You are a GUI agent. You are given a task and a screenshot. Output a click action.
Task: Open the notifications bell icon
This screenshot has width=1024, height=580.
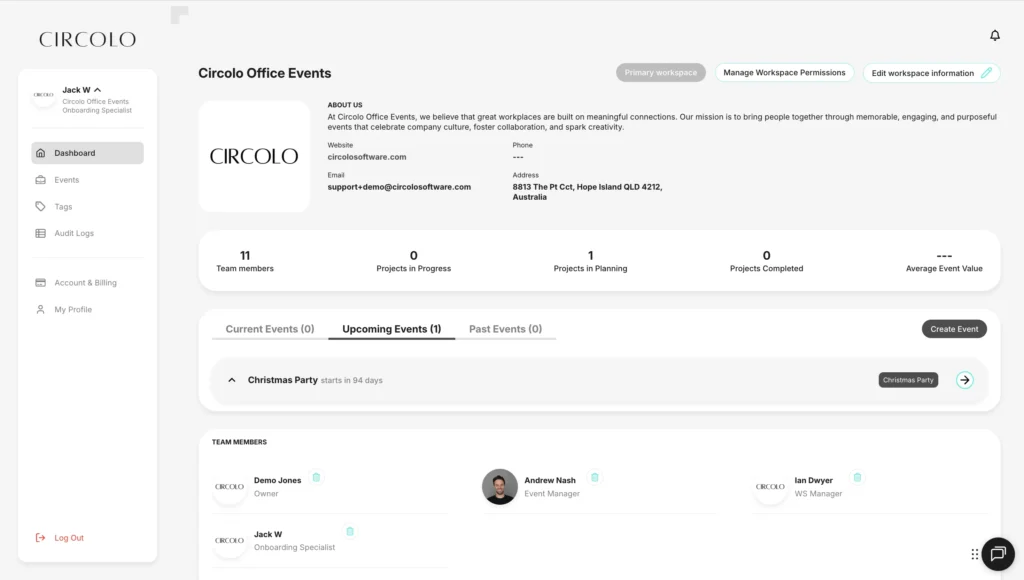click(x=995, y=36)
